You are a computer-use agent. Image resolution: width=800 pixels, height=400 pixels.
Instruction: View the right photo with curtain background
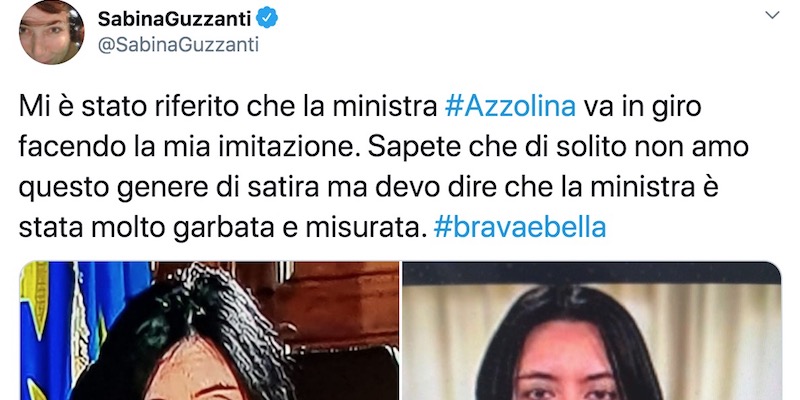coord(592,331)
